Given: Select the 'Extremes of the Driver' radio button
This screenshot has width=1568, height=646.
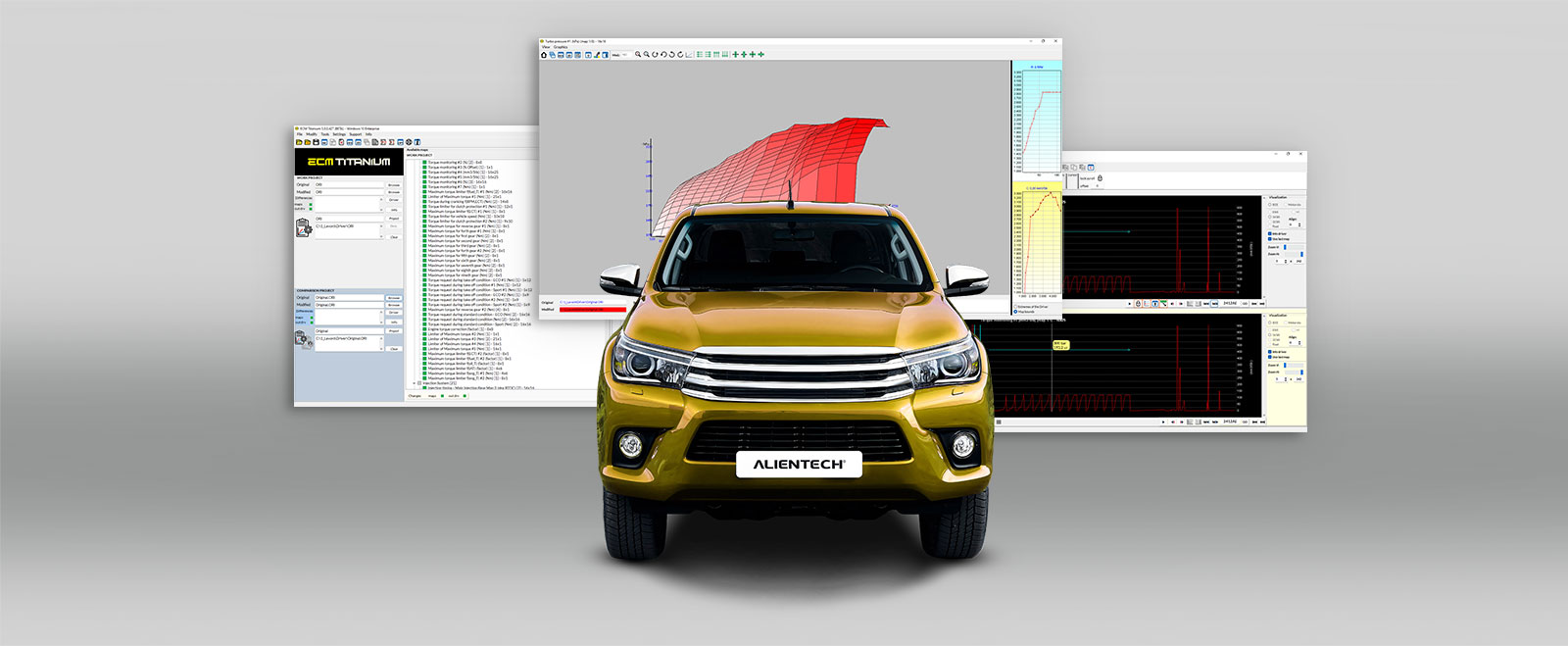Looking at the screenshot, I should click(1016, 307).
